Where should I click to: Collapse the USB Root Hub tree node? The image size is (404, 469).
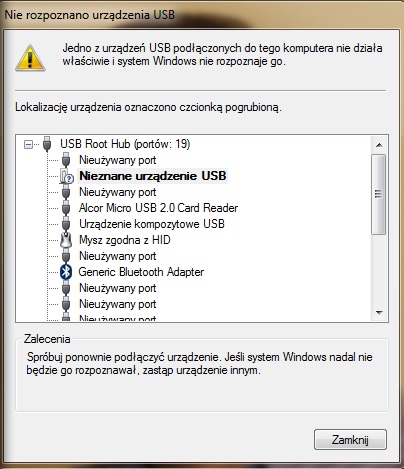[29, 144]
